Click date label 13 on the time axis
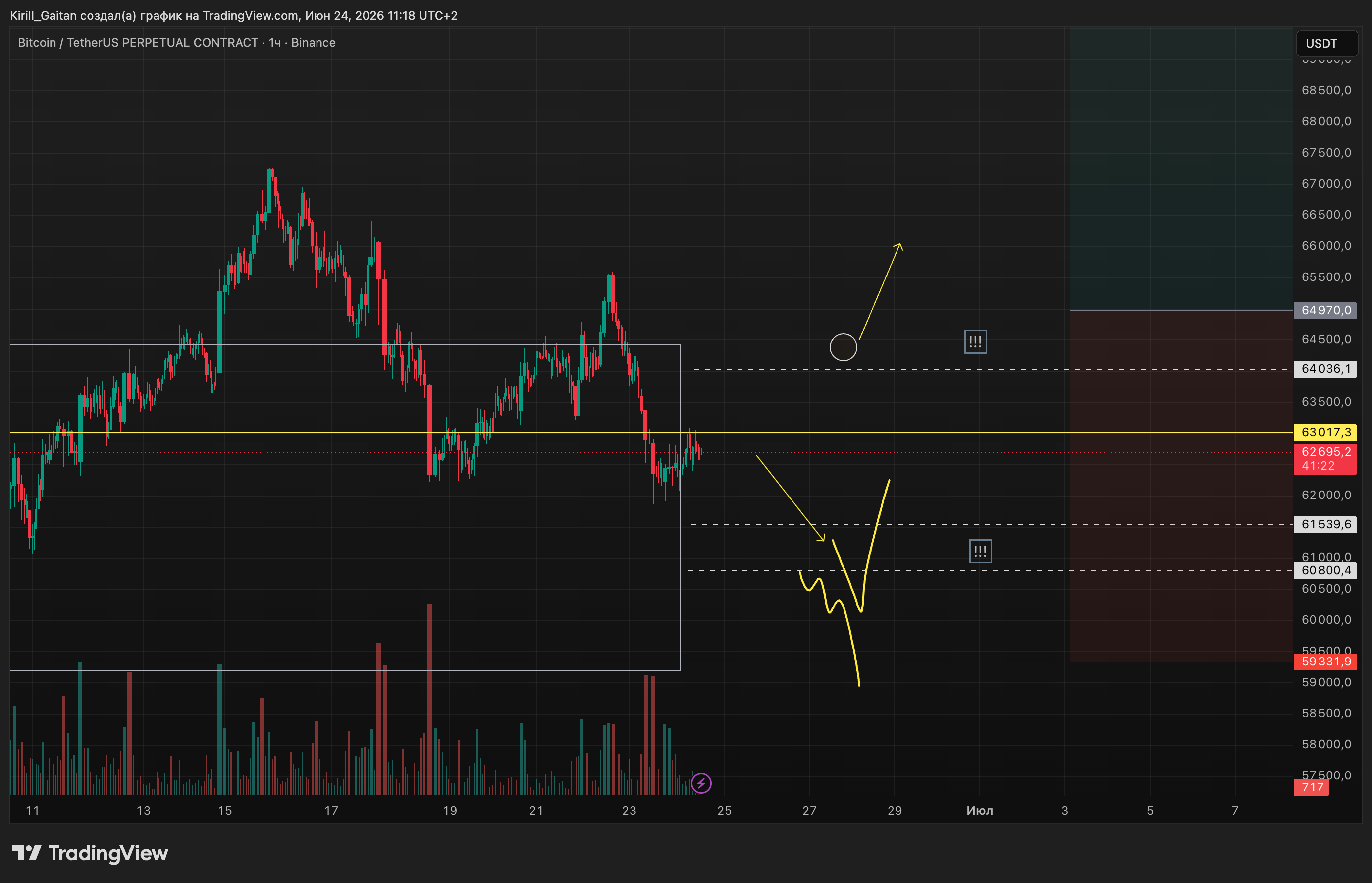Screen dimensions: 1372x883 (143, 810)
